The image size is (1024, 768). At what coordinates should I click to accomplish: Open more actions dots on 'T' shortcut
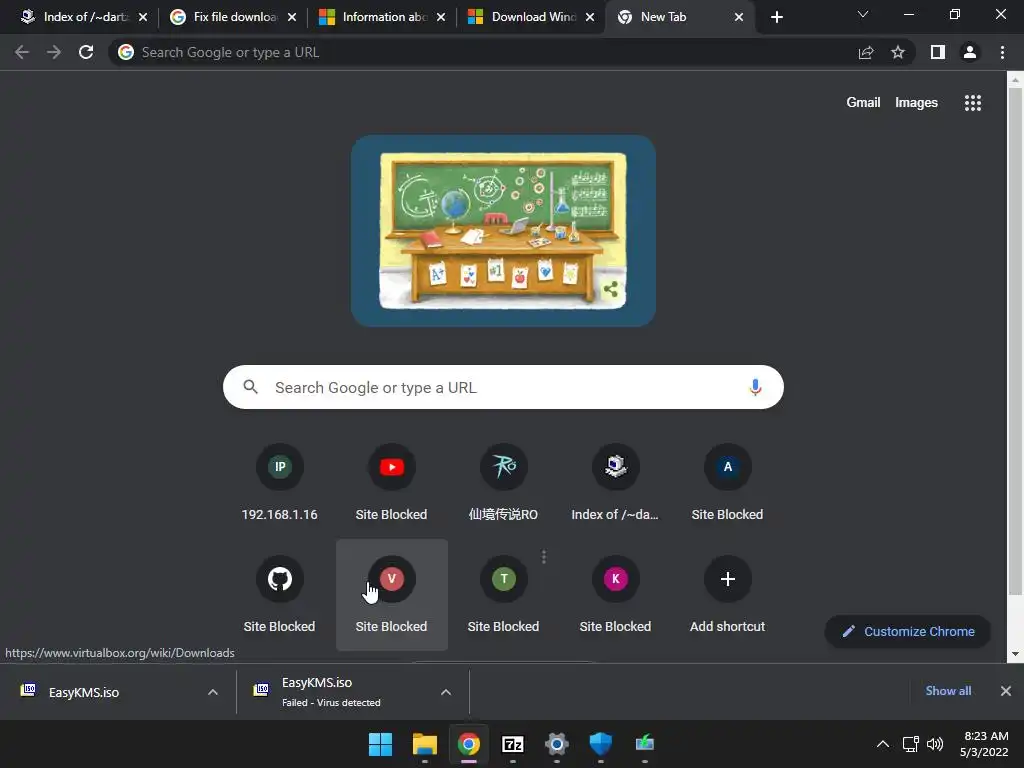[544, 556]
